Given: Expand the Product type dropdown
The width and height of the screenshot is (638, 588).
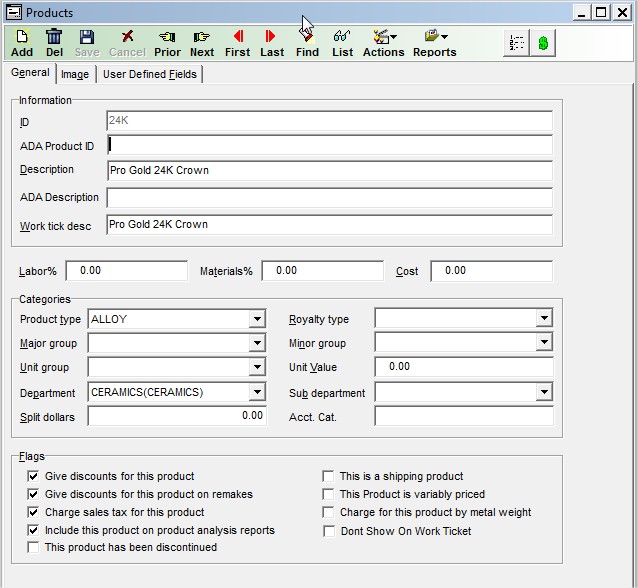Looking at the screenshot, I should pos(257,319).
